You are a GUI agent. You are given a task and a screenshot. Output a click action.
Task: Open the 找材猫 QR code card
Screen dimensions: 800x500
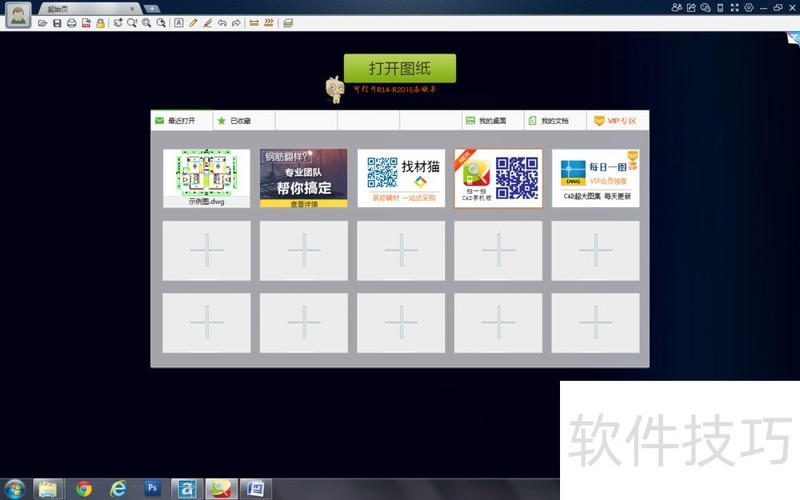point(401,178)
